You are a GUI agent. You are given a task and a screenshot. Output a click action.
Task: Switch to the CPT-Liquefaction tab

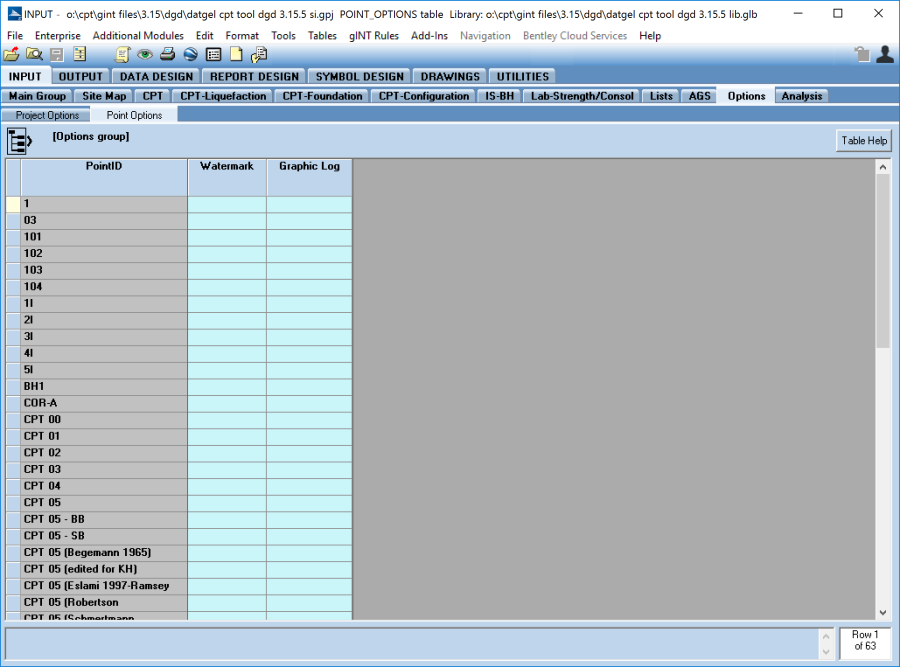tap(223, 96)
